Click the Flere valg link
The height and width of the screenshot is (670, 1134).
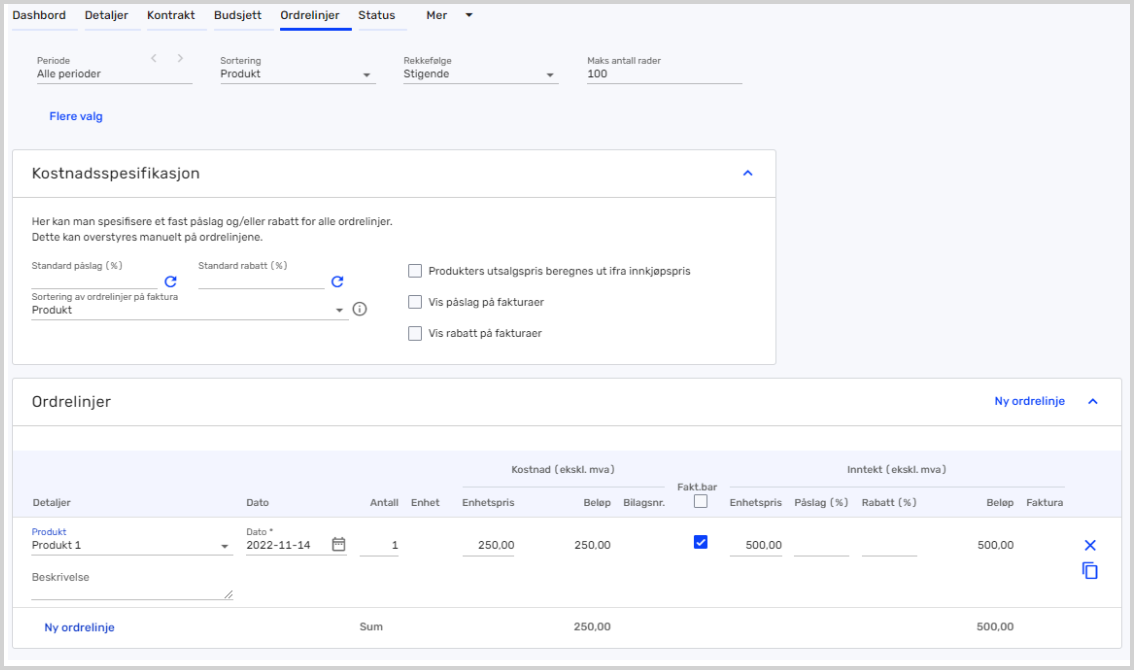[76, 116]
